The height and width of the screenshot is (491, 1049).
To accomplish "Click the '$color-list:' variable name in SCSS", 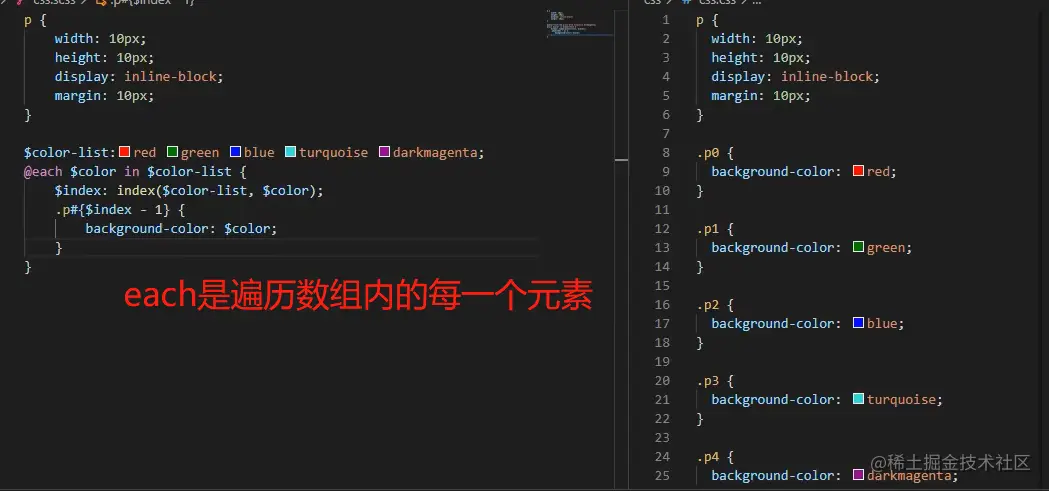I will (71, 153).
